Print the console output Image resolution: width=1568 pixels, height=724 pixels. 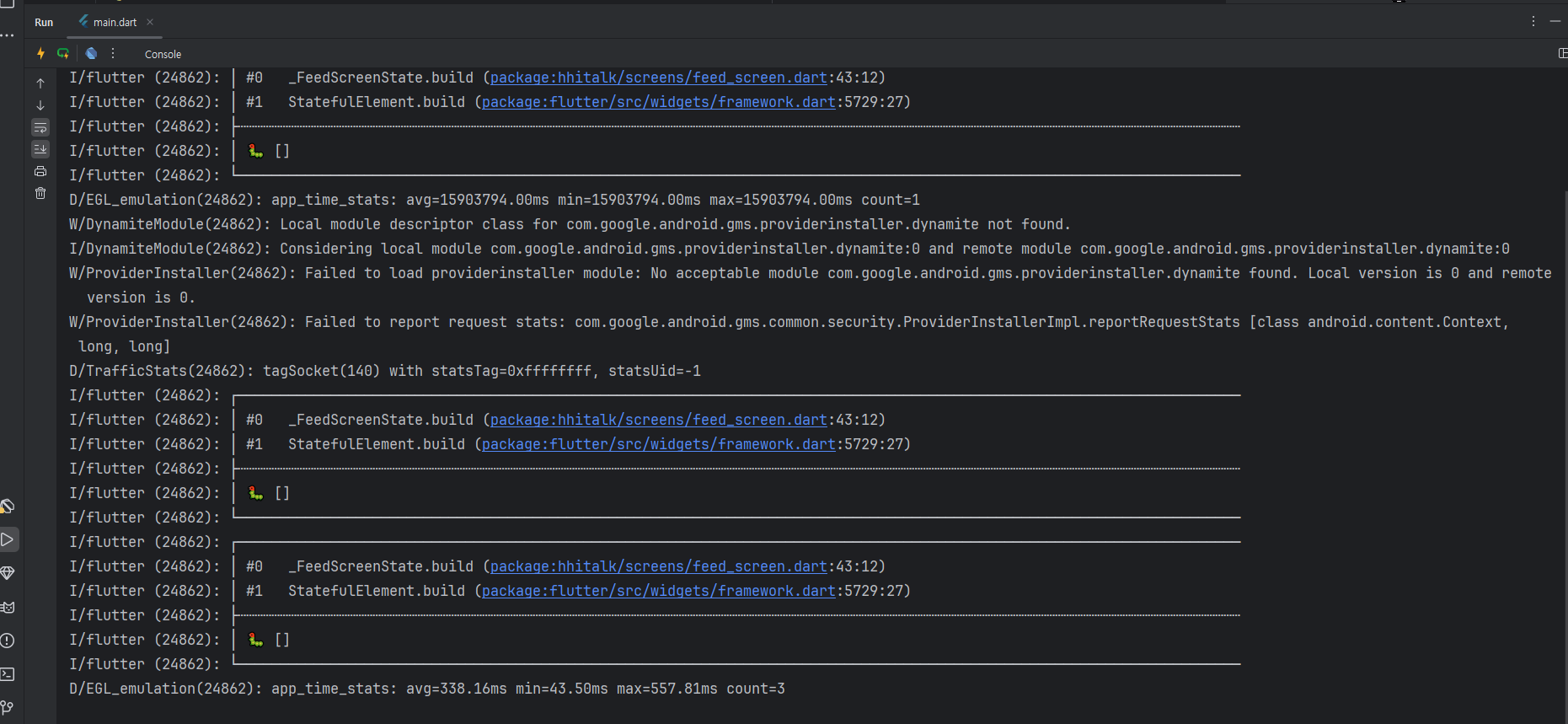[x=40, y=171]
